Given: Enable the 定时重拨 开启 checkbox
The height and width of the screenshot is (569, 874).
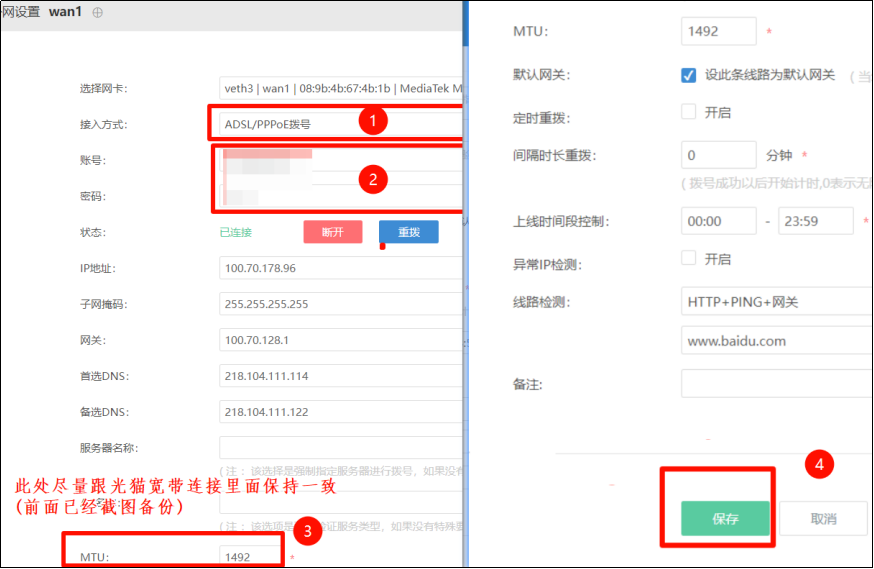Looking at the screenshot, I should (x=688, y=111).
